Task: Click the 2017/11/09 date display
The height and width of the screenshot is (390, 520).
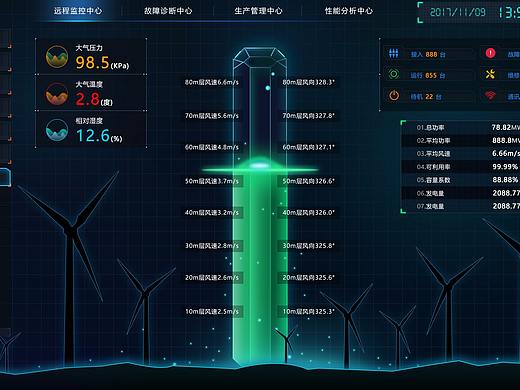Action: [457, 12]
